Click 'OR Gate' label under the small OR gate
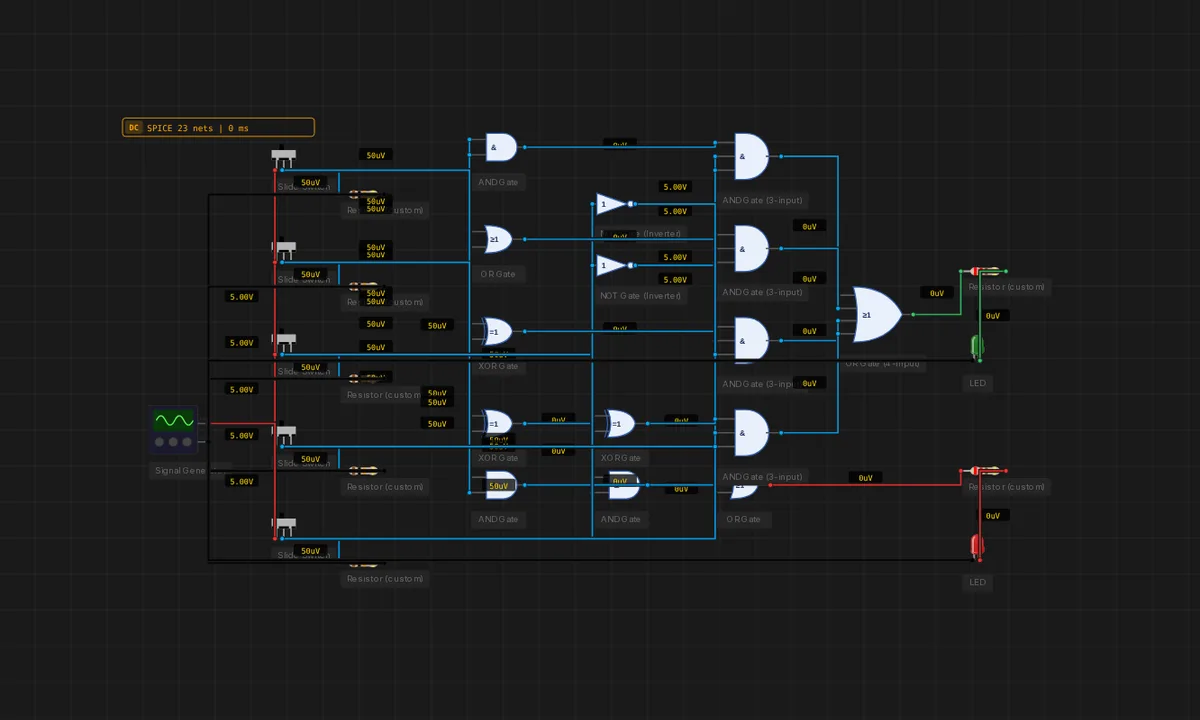 (x=743, y=519)
